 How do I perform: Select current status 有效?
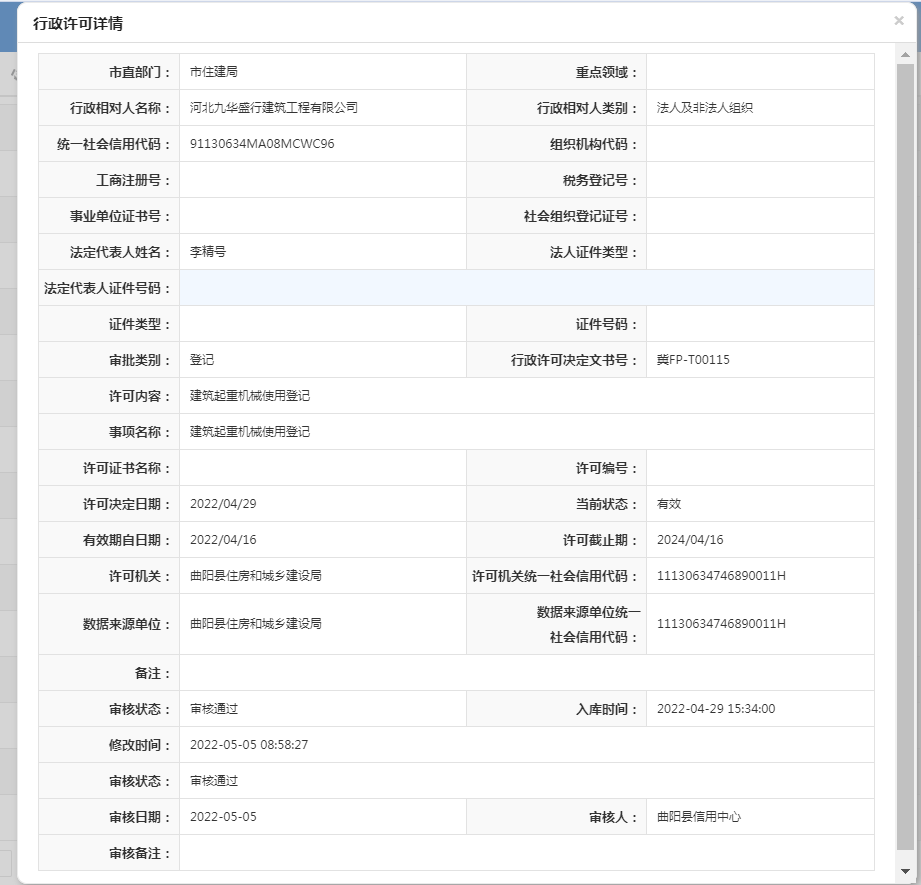(x=669, y=503)
